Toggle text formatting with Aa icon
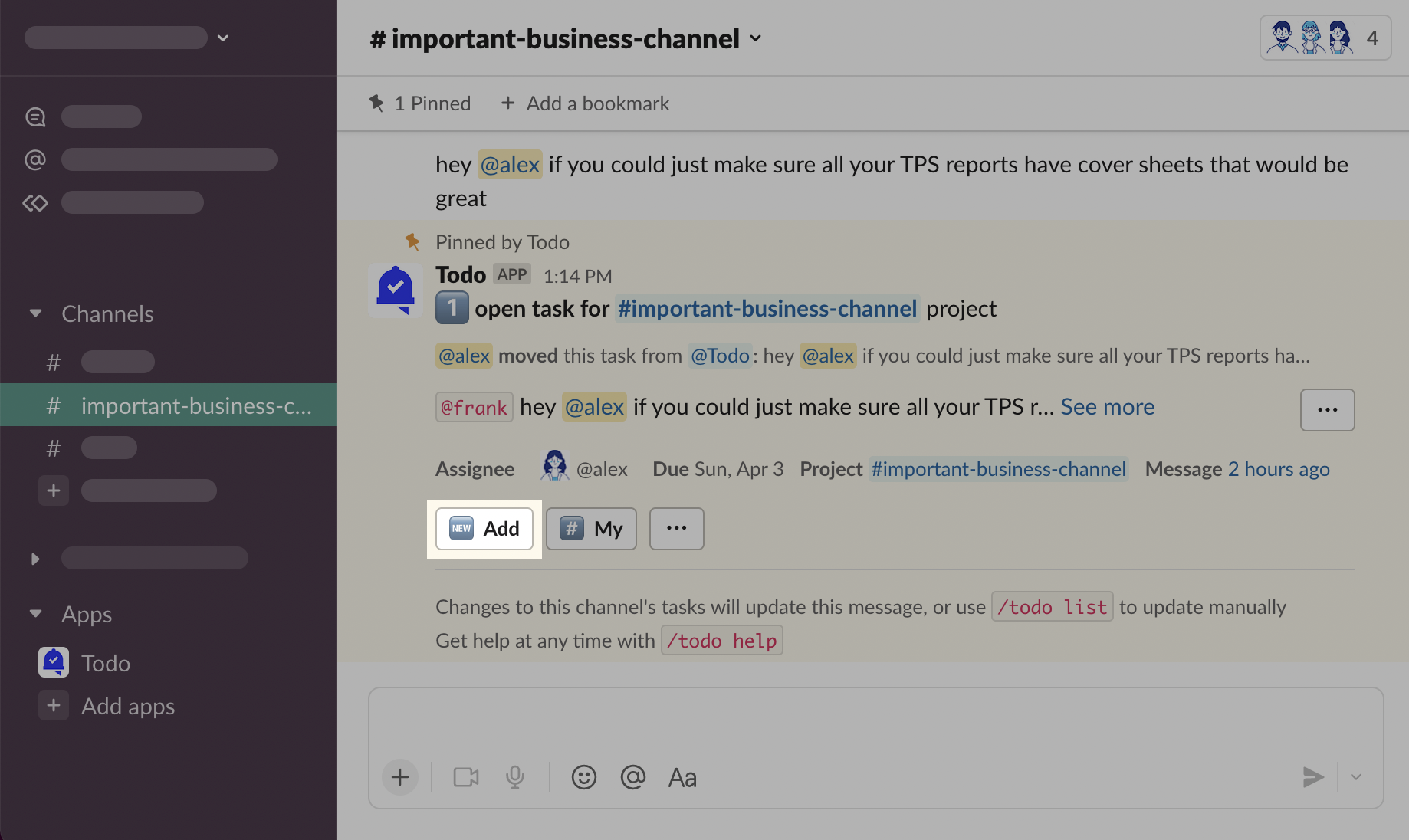The height and width of the screenshot is (840, 1409). coord(682,777)
